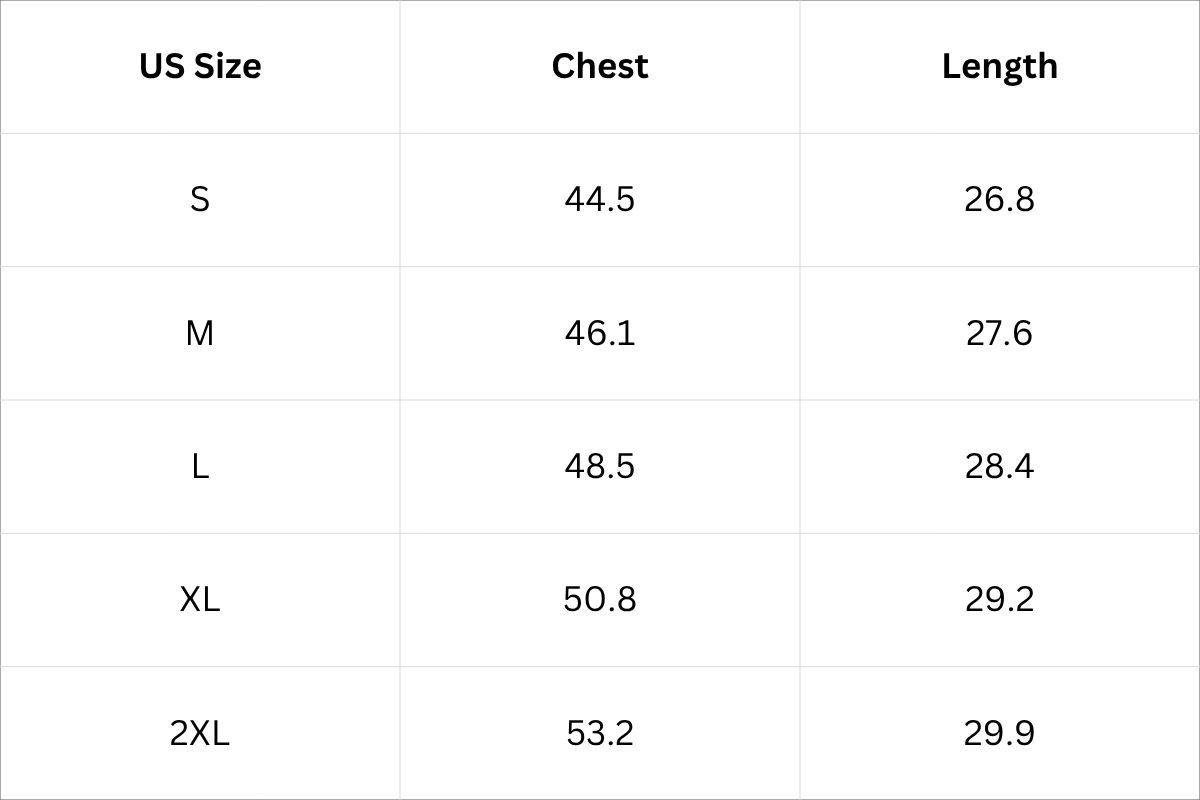This screenshot has width=1200, height=800.
Task: Select the length measurement 29.2
Action: (999, 599)
